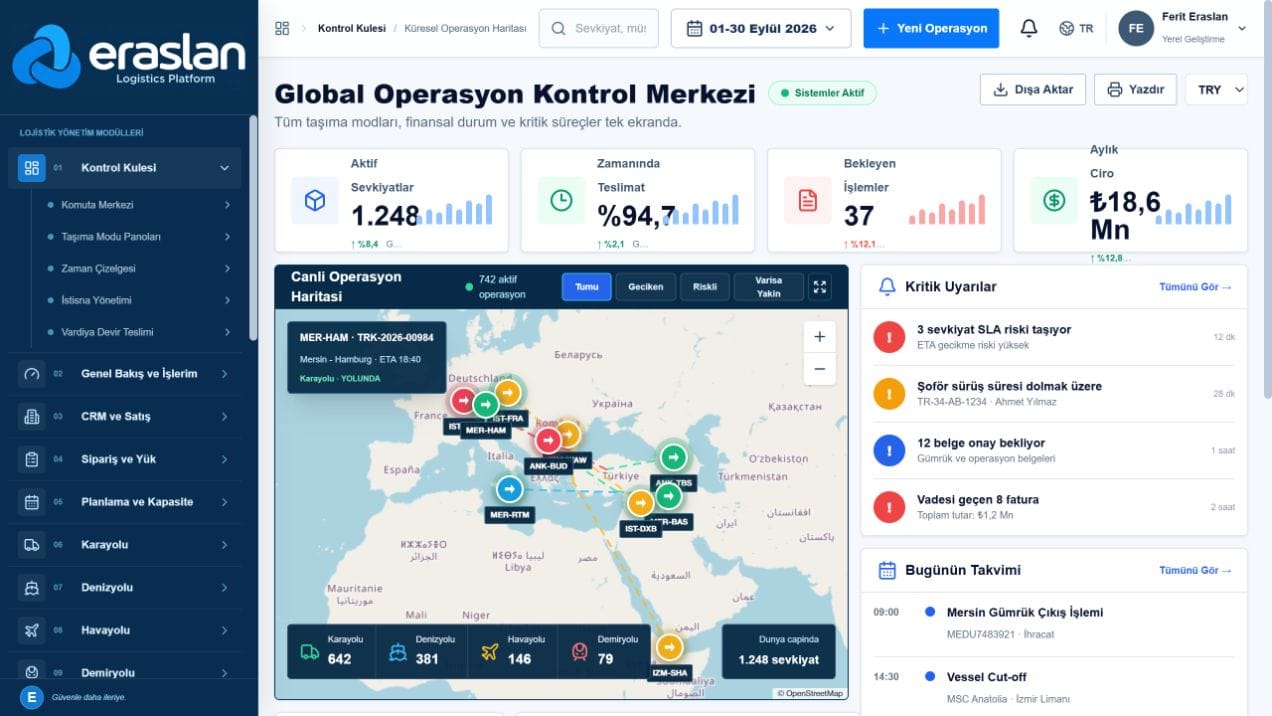This screenshot has height=716, width=1272.
Task: Click the Kontrol Kulesi breadcrumb link
Action: coord(351,28)
